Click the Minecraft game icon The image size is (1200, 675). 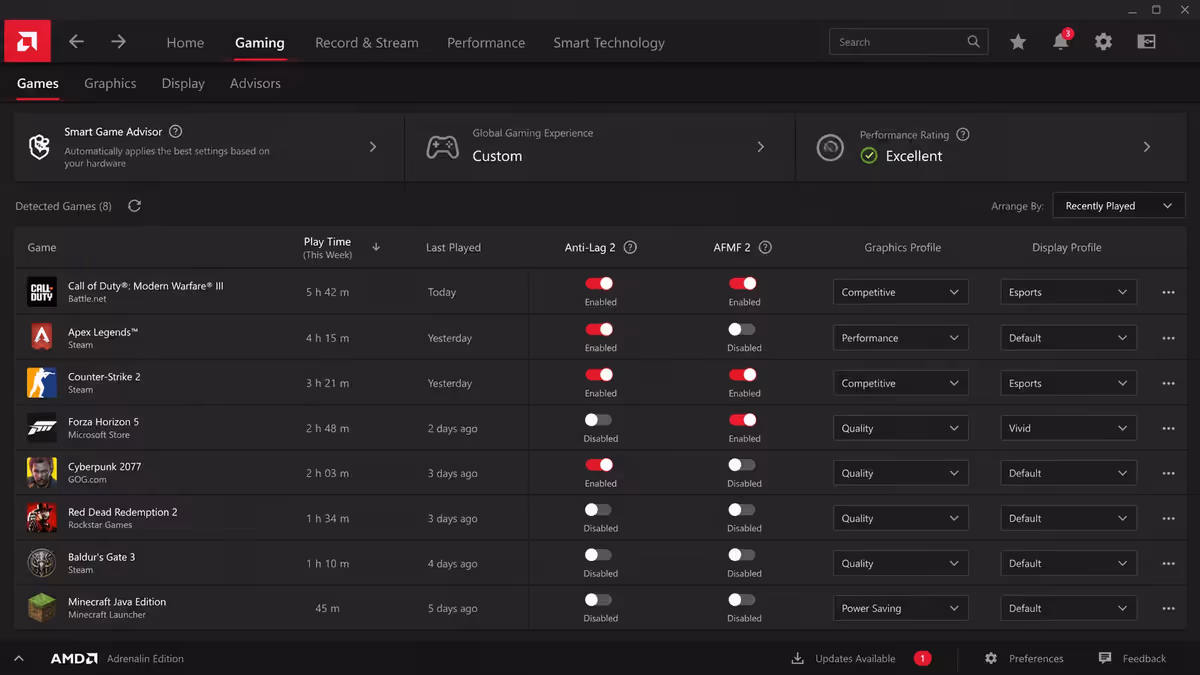point(42,608)
